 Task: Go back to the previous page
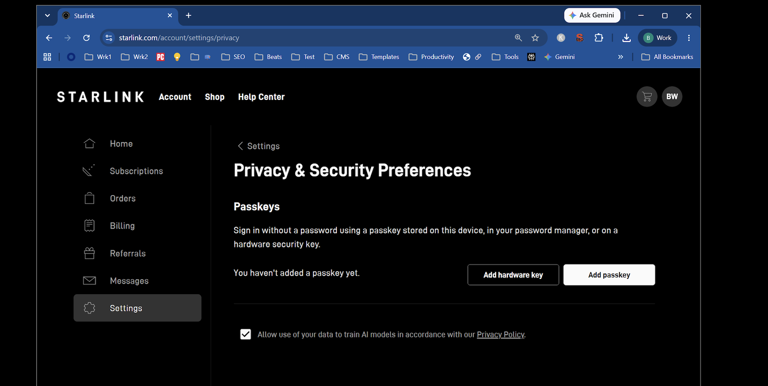pyautogui.click(x=49, y=38)
